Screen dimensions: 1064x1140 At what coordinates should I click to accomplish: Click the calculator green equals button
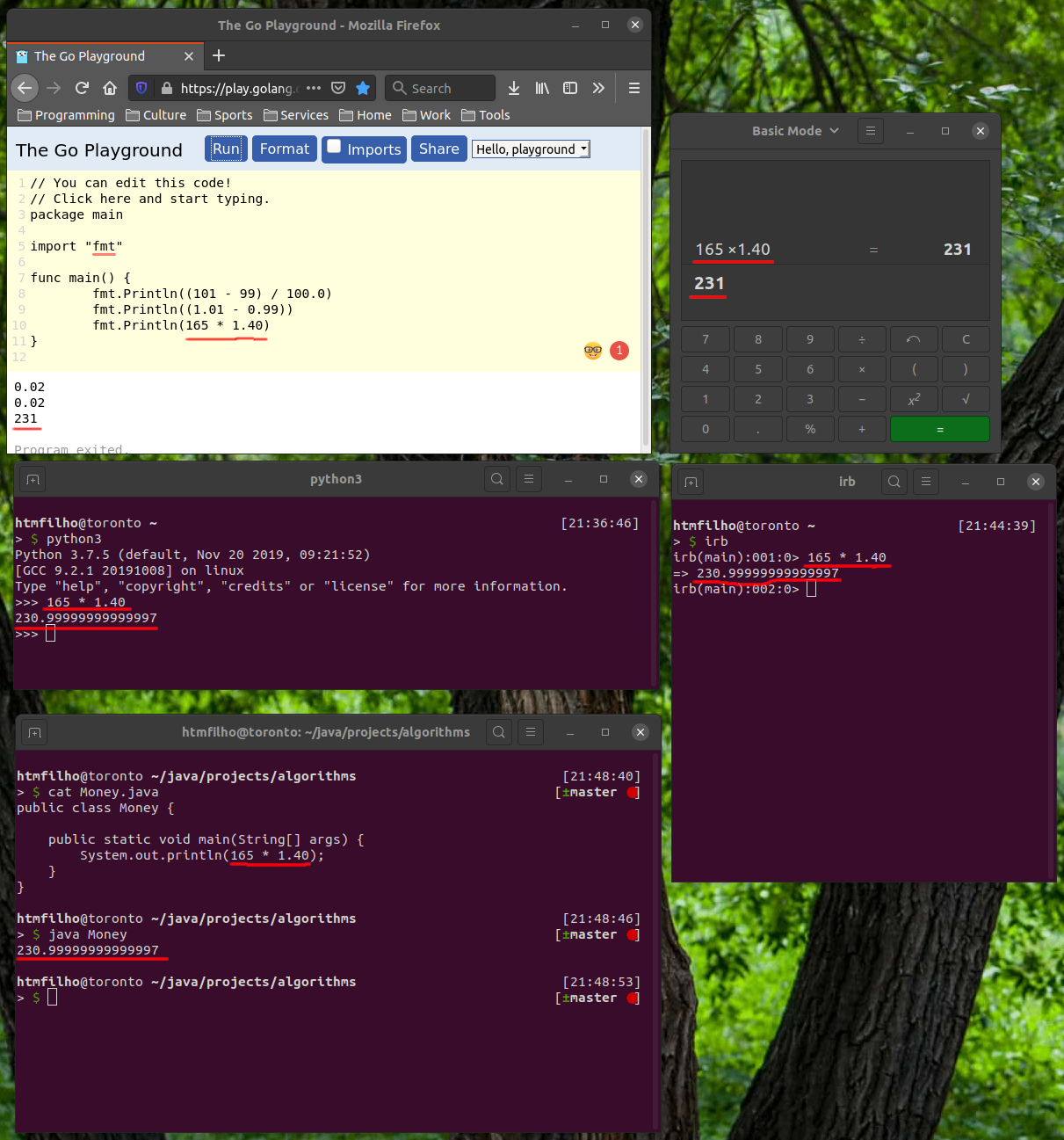click(x=940, y=429)
